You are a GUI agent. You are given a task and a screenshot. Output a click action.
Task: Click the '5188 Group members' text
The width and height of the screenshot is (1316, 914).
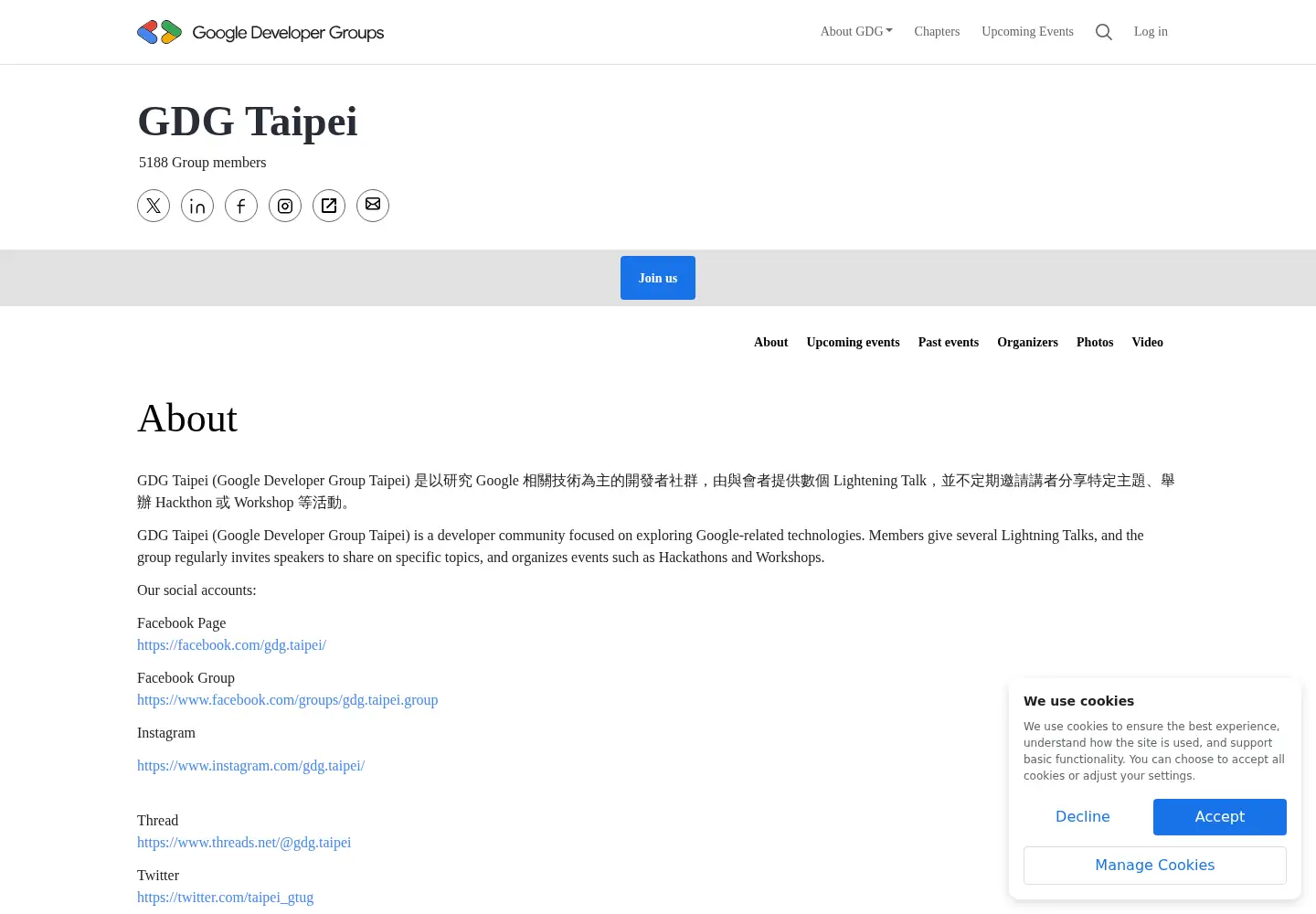203,162
